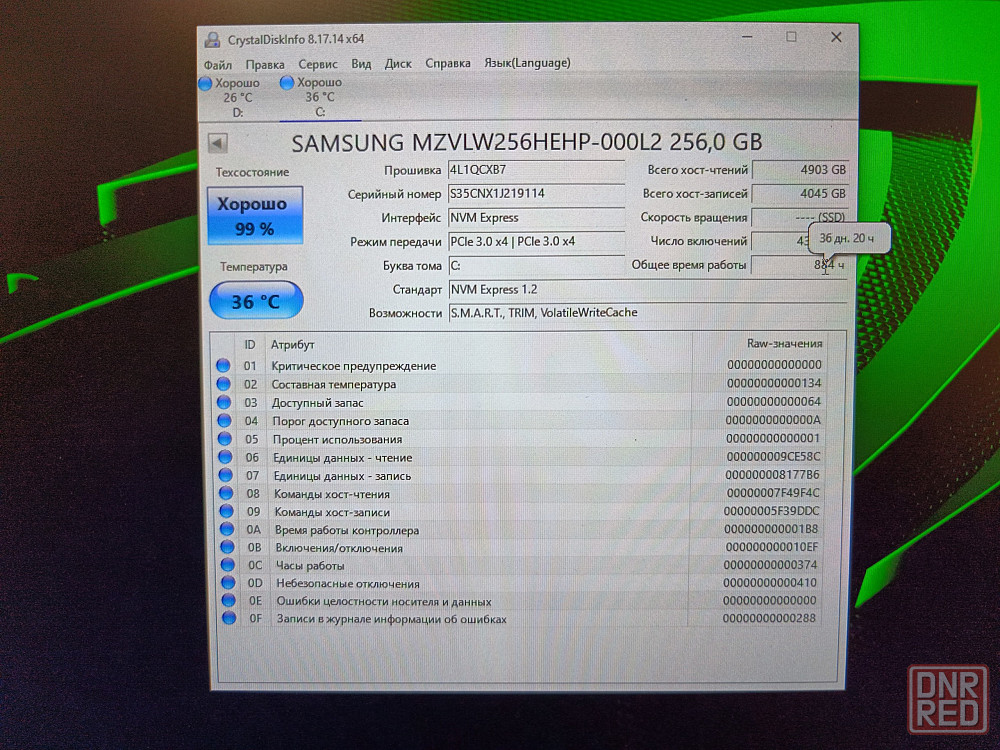The width and height of the screenshot is (1000, 750).
Task: Open the Язык(Language) menu
Action: click(x=527, y=63)
